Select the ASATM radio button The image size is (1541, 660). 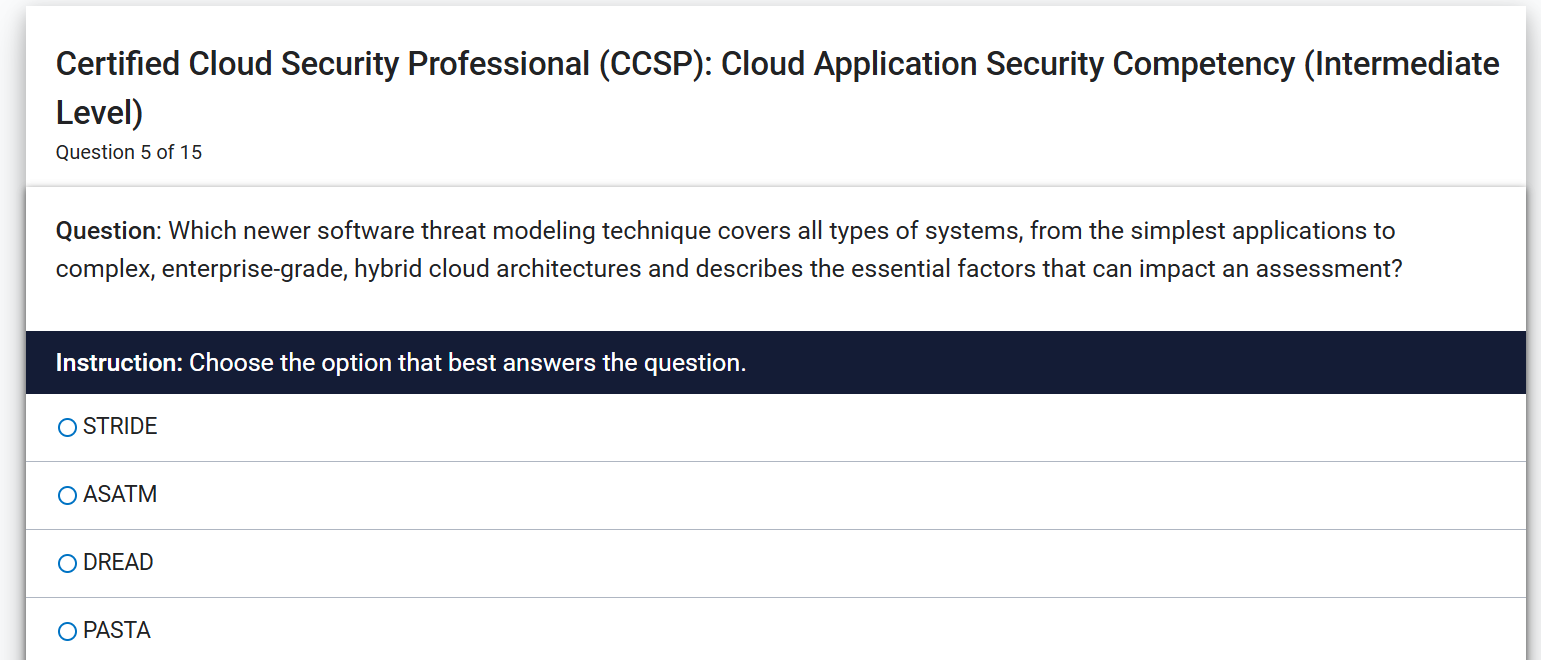coord(67,494)
